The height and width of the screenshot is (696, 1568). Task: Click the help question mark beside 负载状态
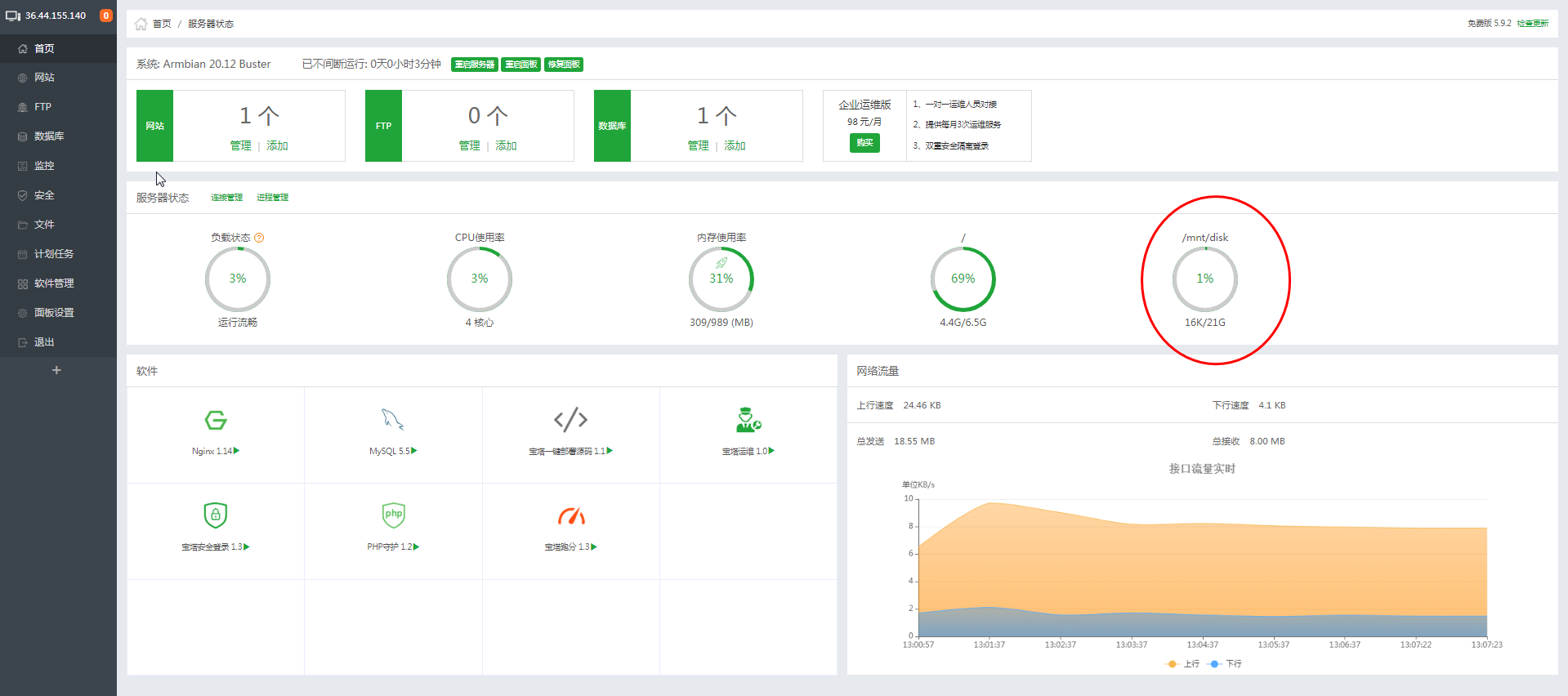click(259, 238)
